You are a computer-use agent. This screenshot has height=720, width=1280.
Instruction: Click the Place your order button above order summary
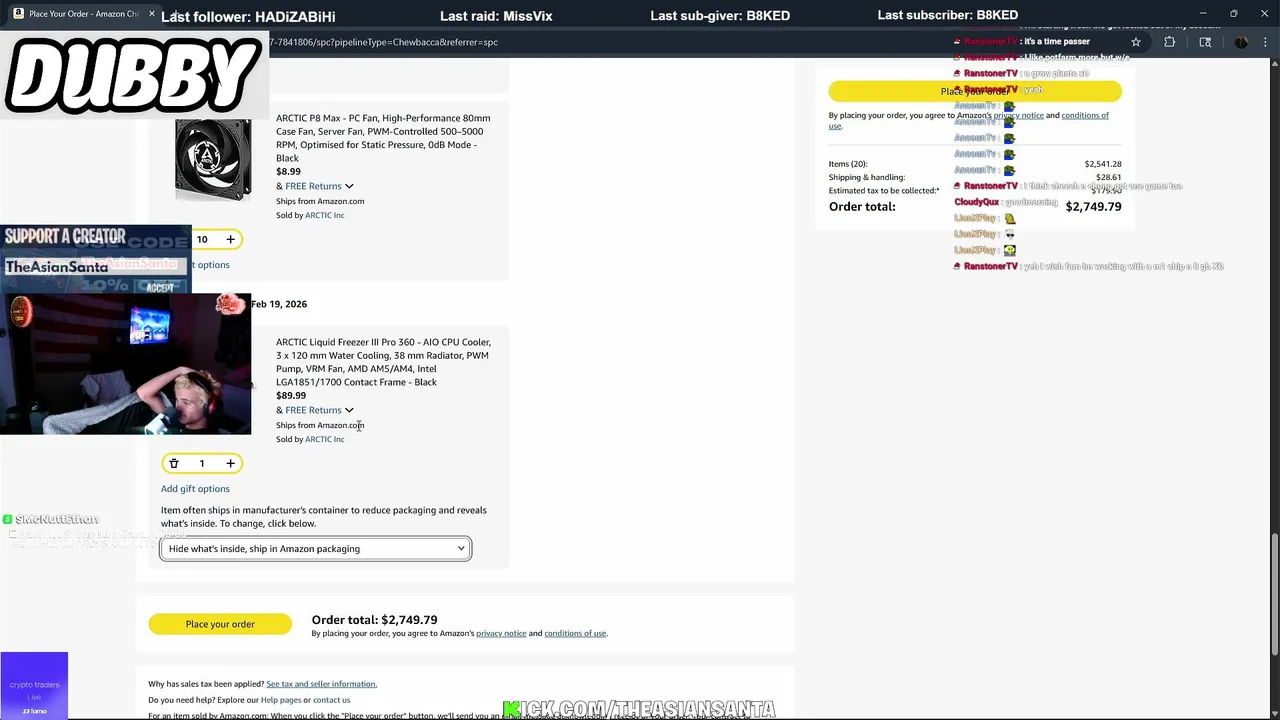975,91
